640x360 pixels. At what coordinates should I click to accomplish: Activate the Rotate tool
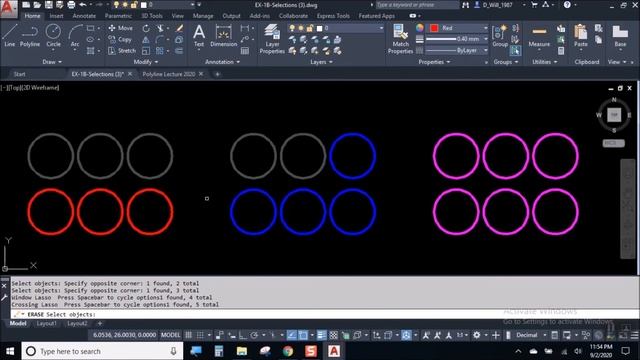click(146, 28)
